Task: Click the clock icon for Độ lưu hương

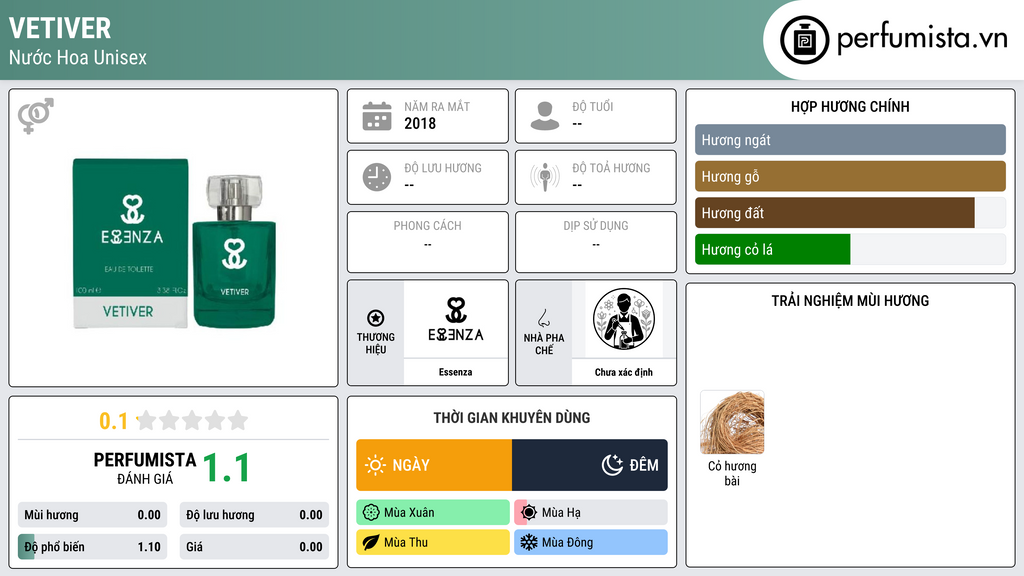Action: (377, 177)
